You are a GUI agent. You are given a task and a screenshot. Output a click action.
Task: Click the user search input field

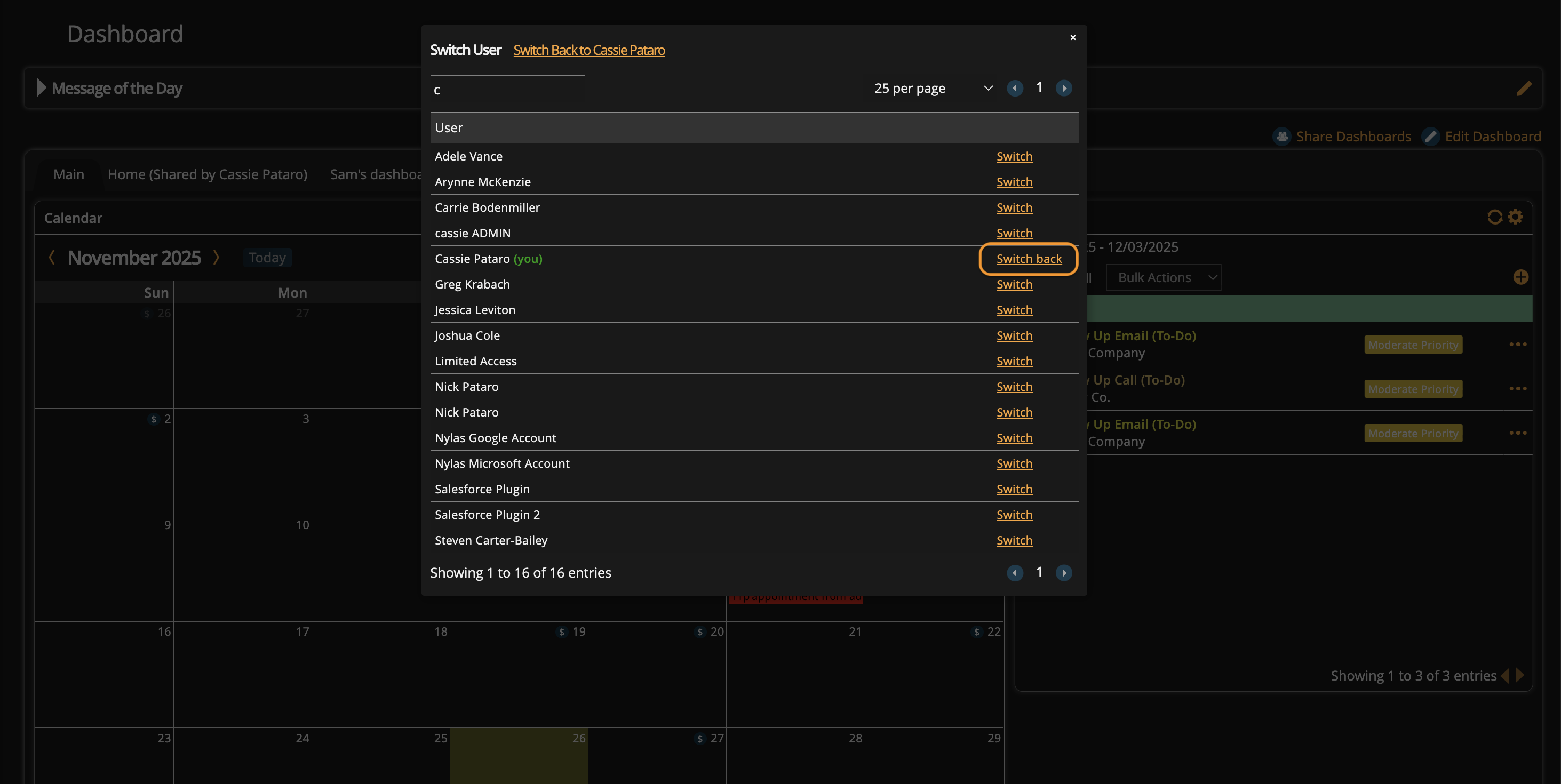[x=507, y=89]
